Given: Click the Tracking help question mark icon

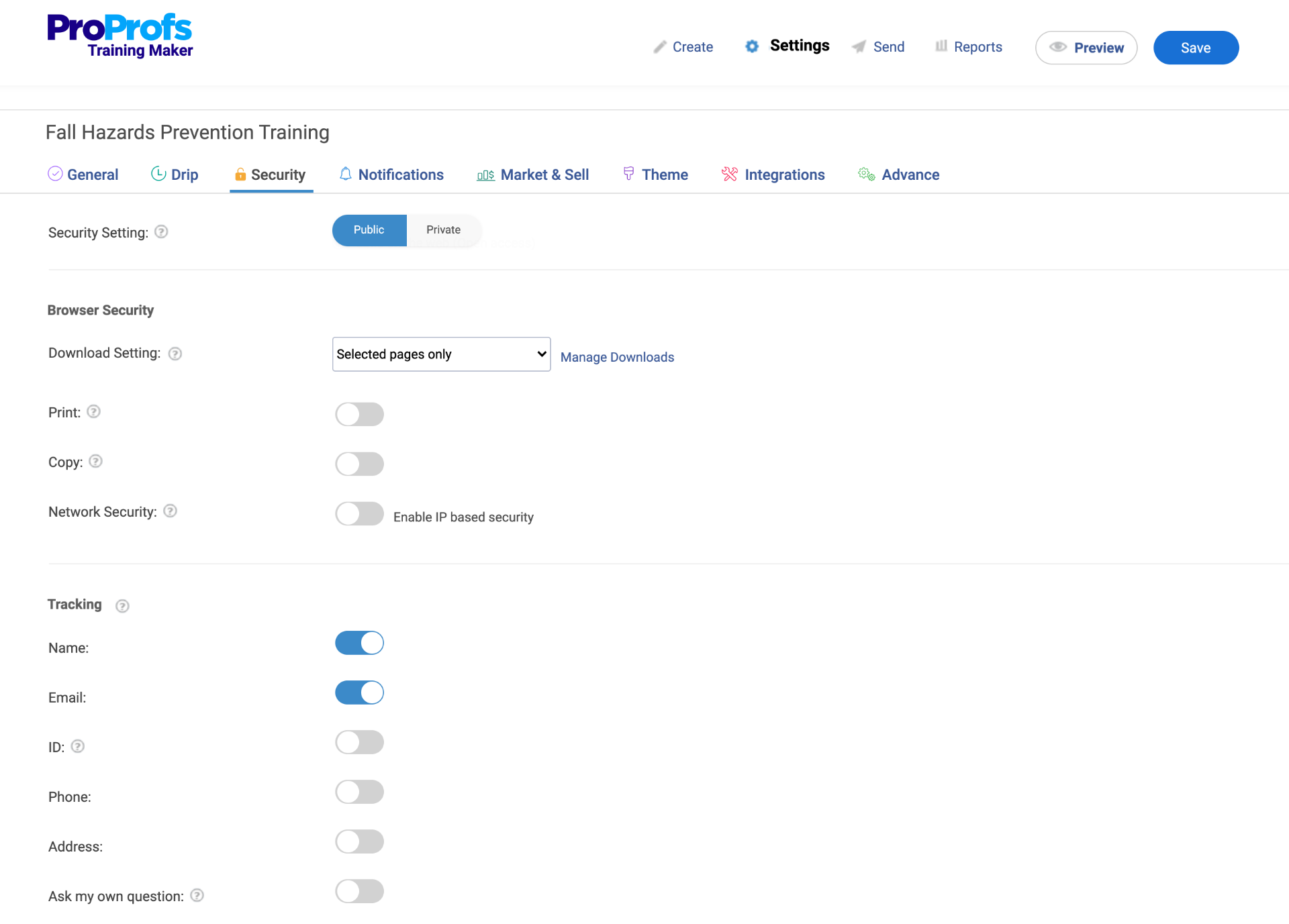Looking at the screenshot, I should click(122, 606).
